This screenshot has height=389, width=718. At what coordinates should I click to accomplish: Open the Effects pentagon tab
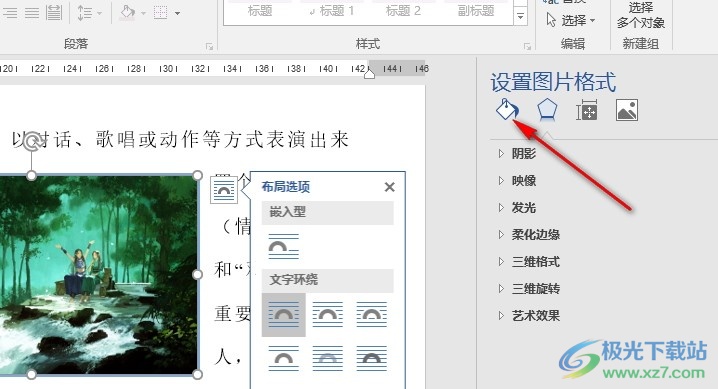547,110
